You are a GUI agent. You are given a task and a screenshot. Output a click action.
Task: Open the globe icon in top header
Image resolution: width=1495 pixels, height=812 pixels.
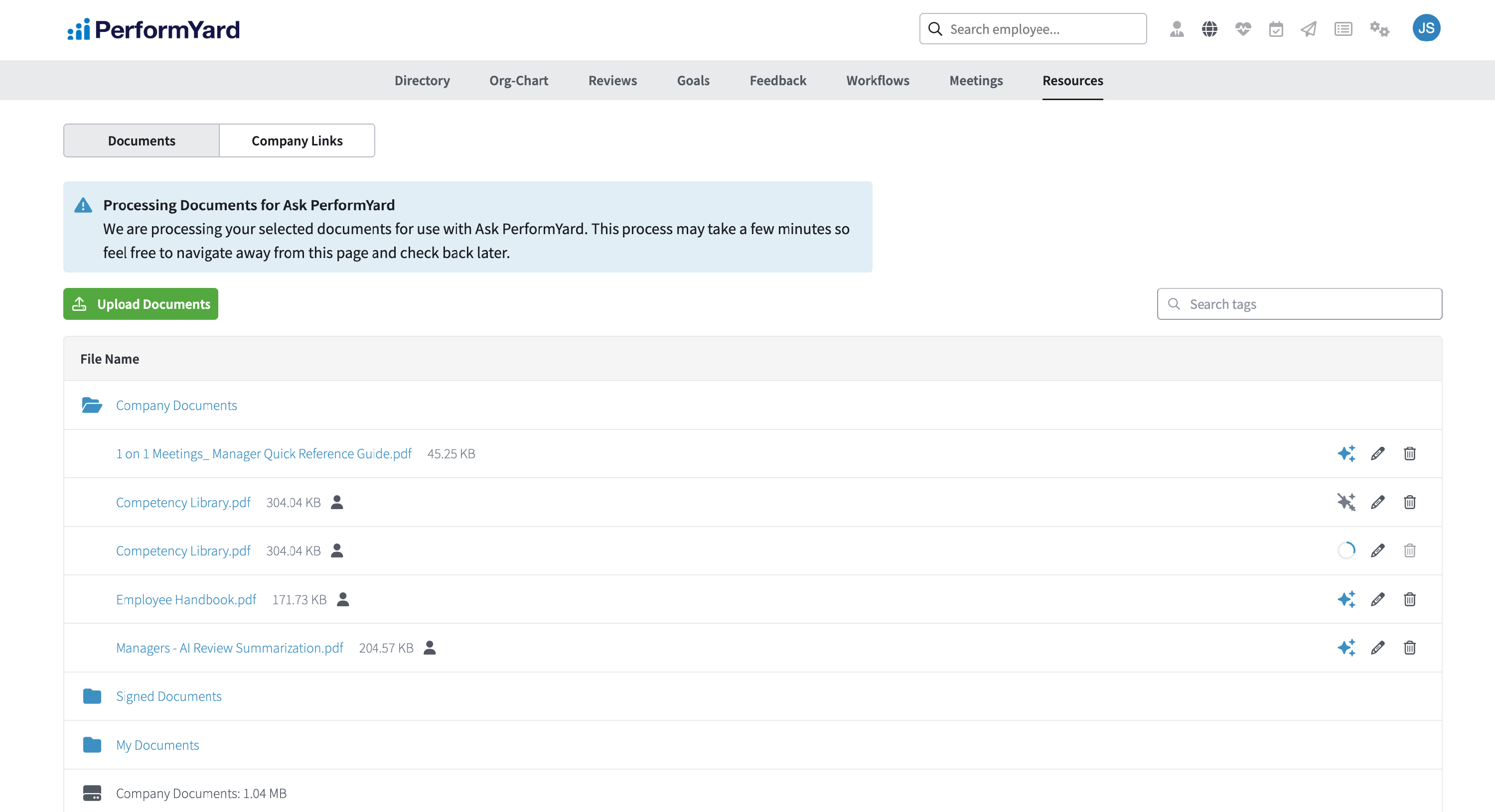1209,29
